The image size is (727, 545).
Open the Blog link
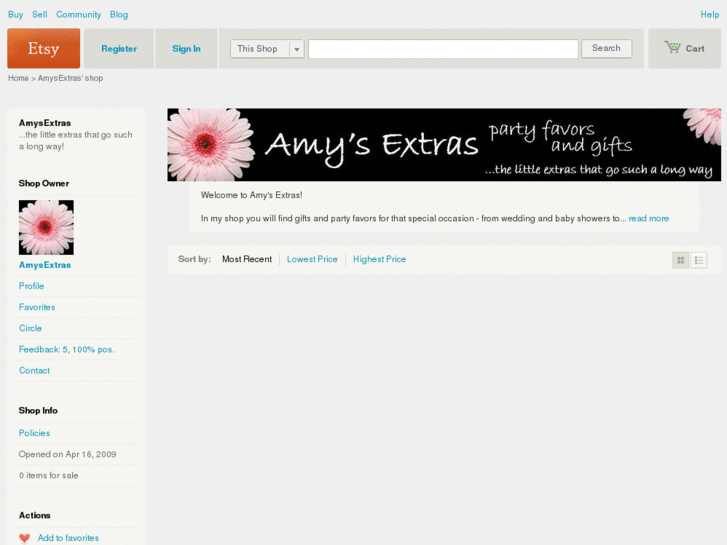119,14
